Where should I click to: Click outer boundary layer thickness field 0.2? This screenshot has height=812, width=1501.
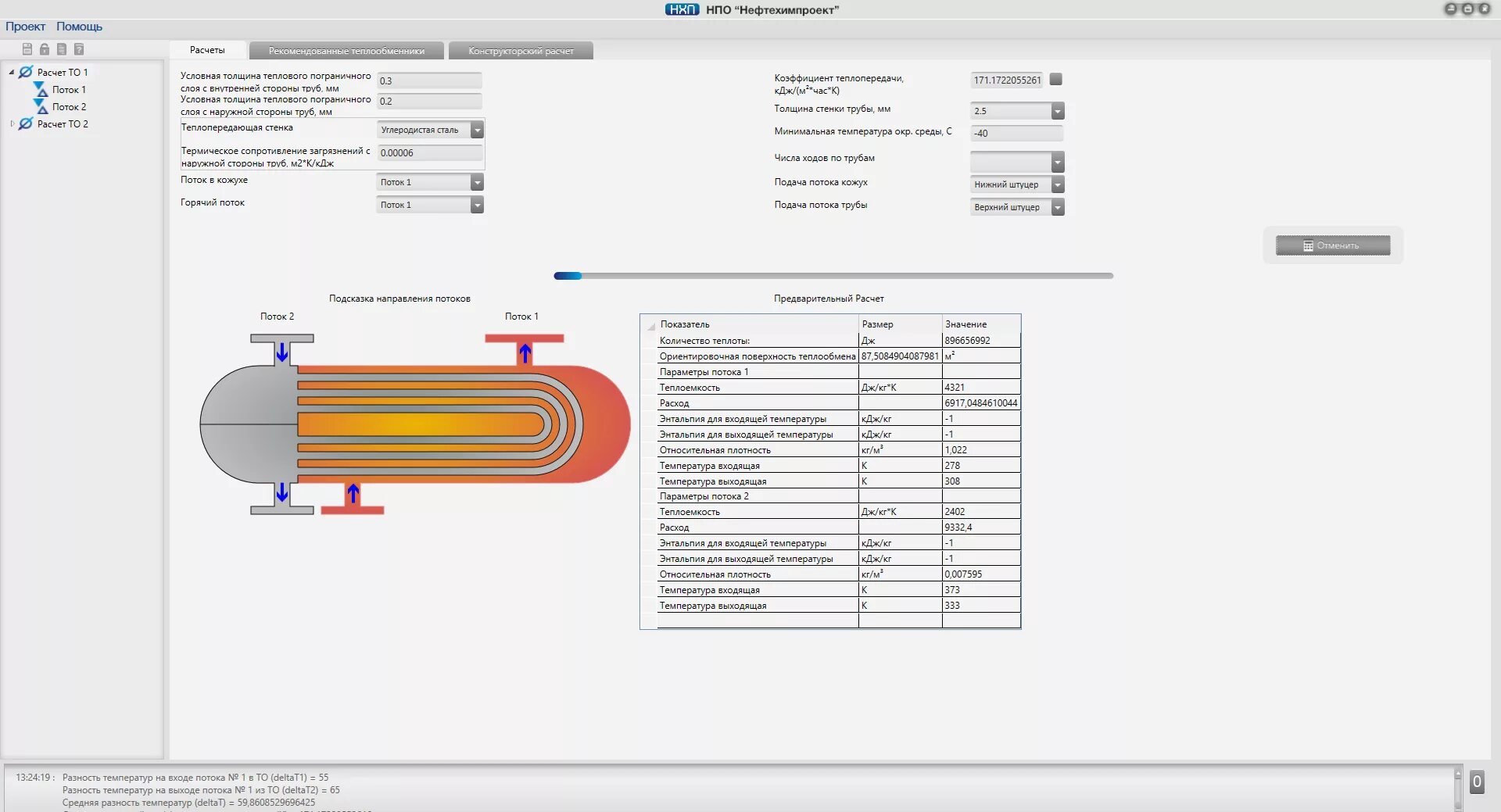[x=429, y=101]
